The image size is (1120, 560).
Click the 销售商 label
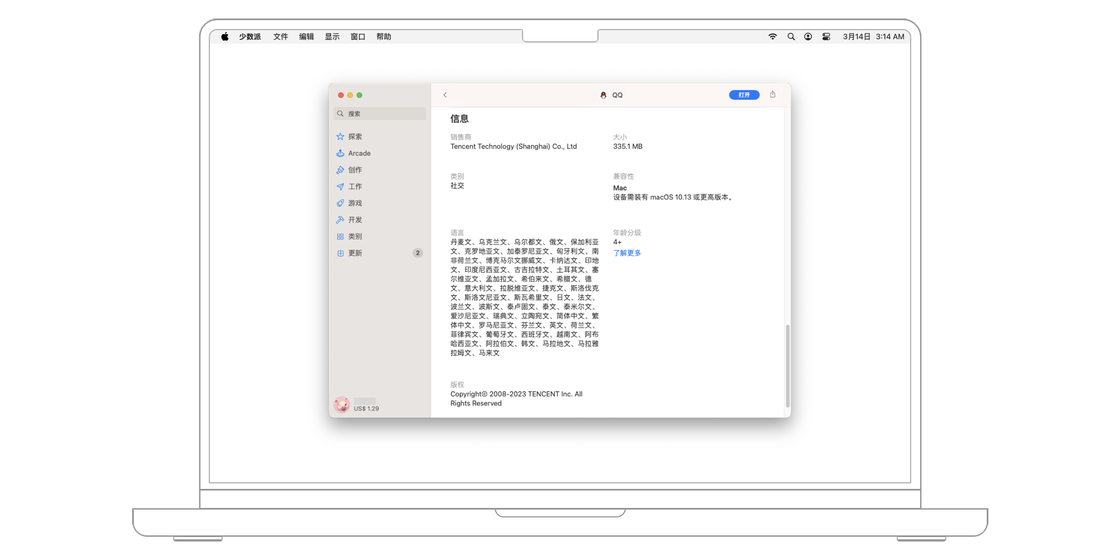pyautogui.click(x=461, y=136)
